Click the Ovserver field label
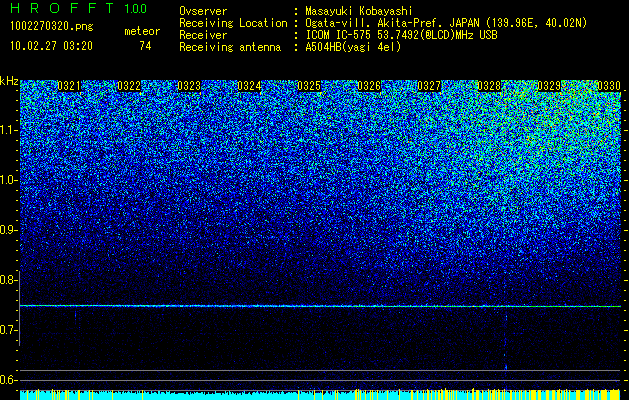This screenshot has width=629, height=400. click(x=203, y=11)
